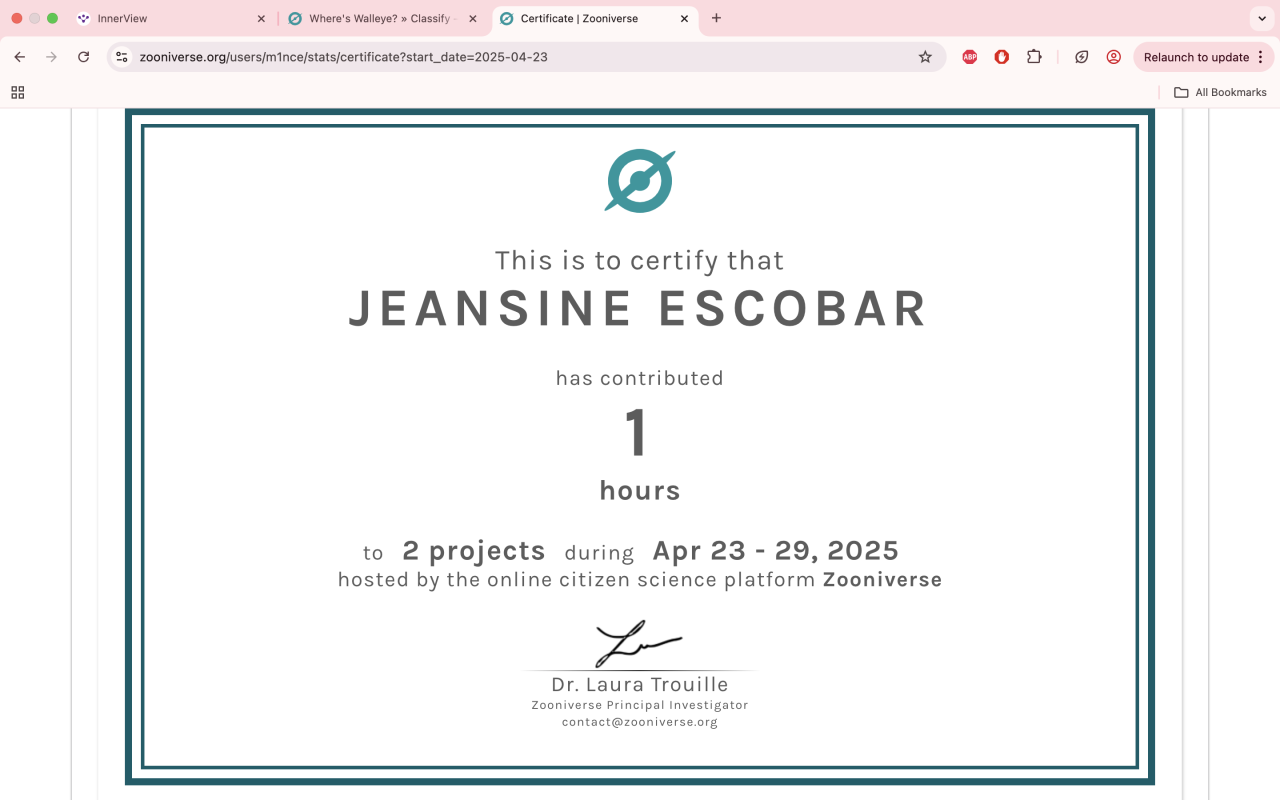
Task: Open Chrome's three-dot menu
Action: [x=1261, y=57]
